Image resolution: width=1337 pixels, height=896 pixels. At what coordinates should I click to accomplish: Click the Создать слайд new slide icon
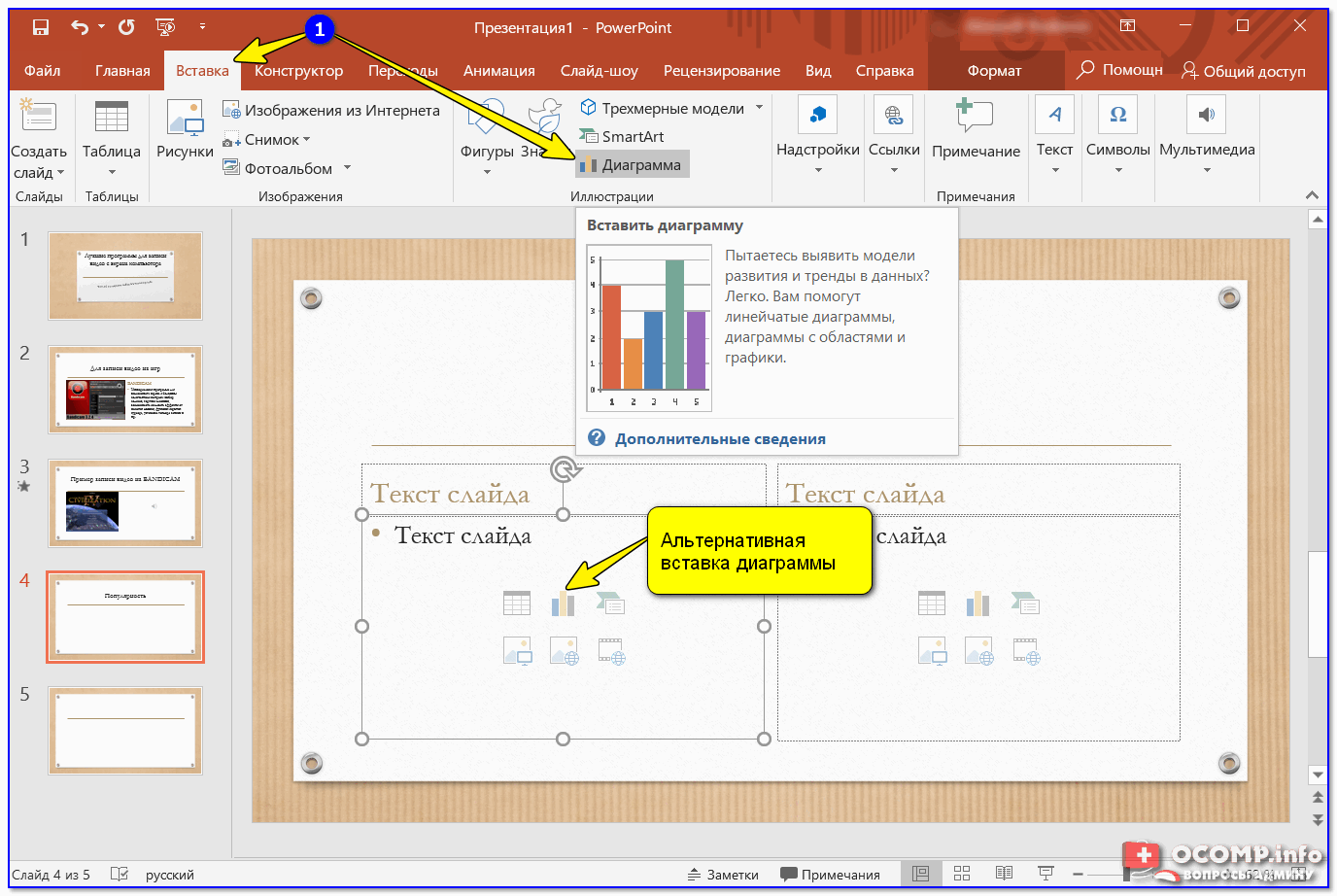(38, 116)
